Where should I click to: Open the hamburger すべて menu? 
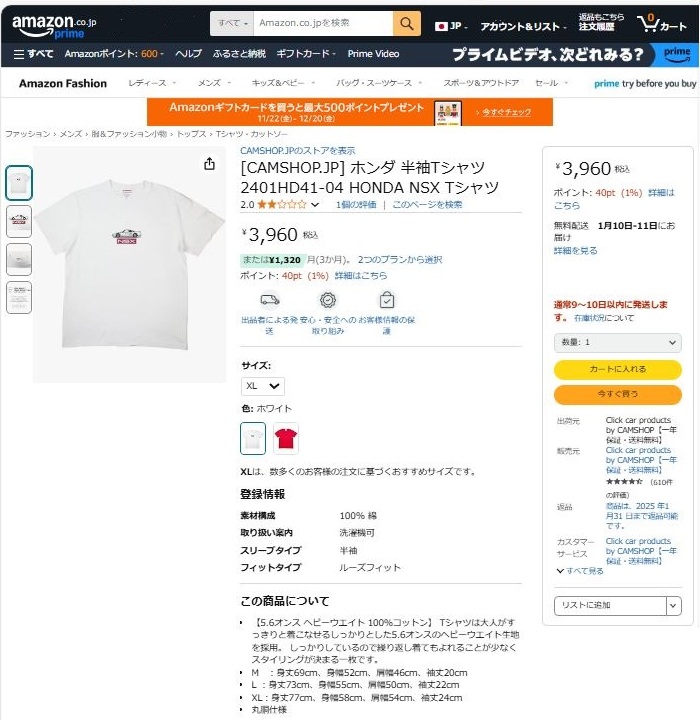34,54
